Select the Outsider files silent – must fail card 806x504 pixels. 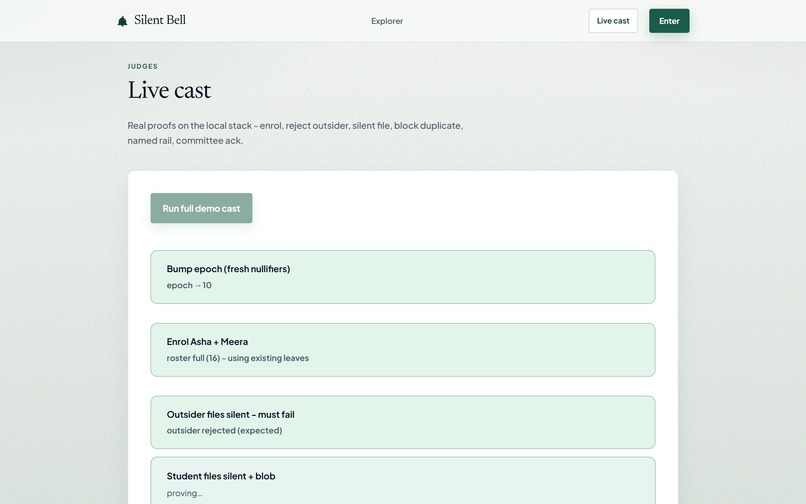tap(403, 422)
